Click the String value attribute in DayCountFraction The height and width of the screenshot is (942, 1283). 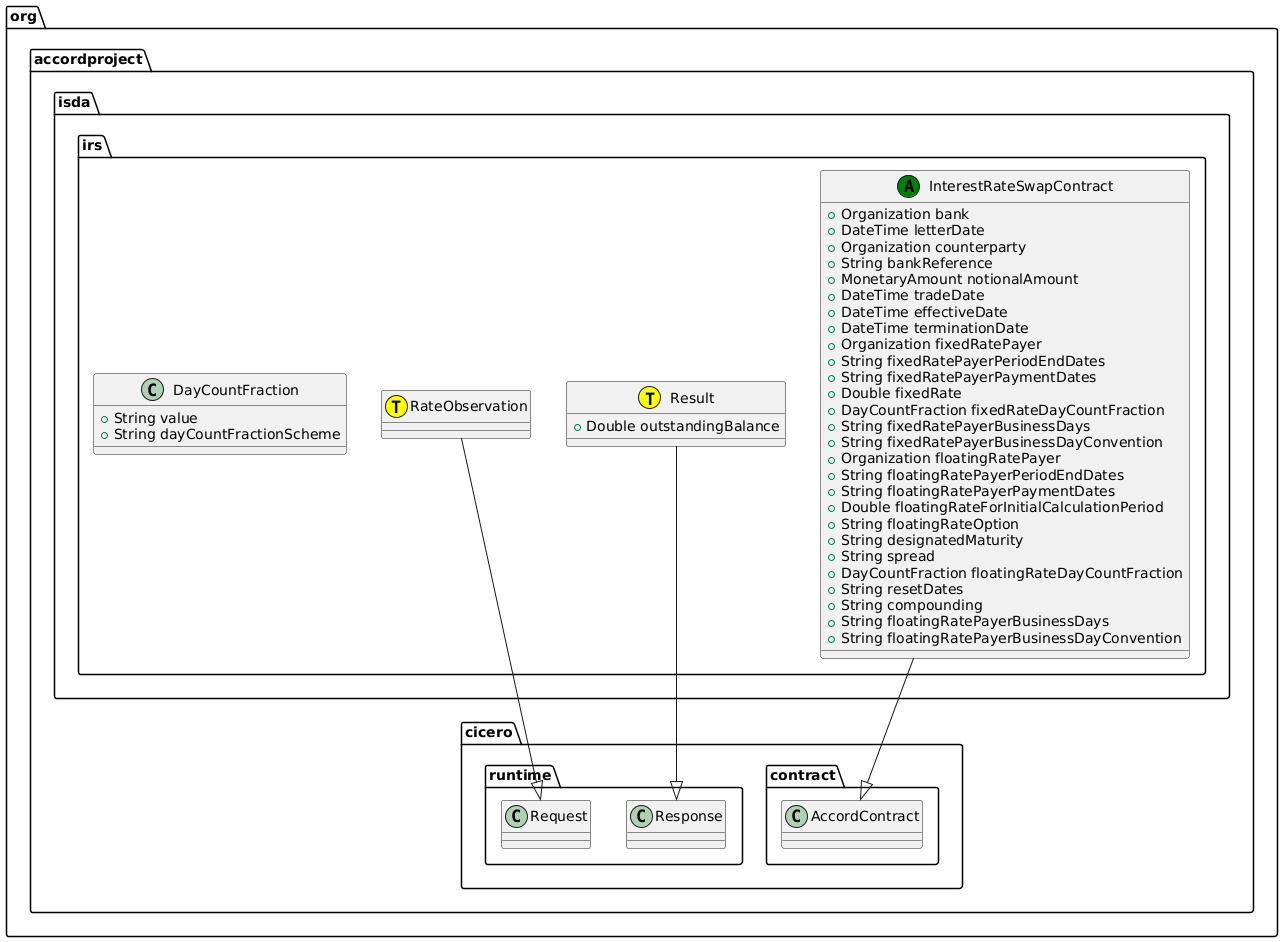[155, 418]
